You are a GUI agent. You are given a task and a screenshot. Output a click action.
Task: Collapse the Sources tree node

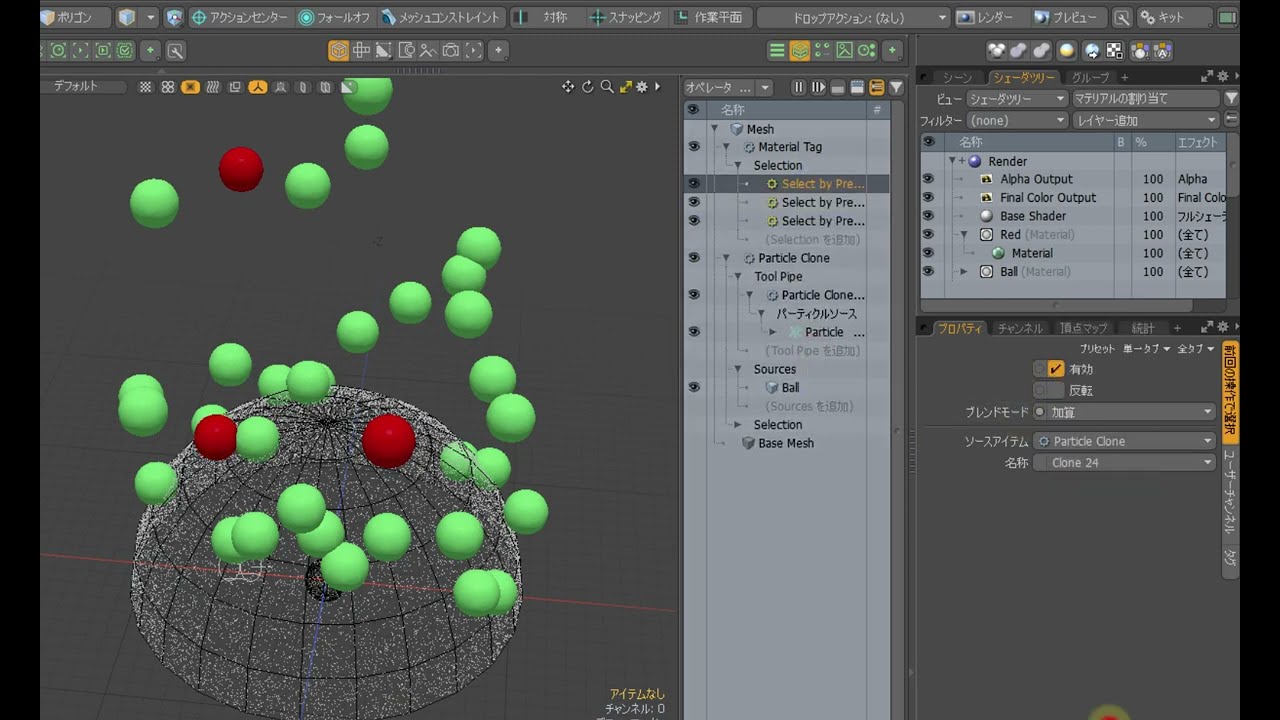pyautogui.click(x=738, y=370)
